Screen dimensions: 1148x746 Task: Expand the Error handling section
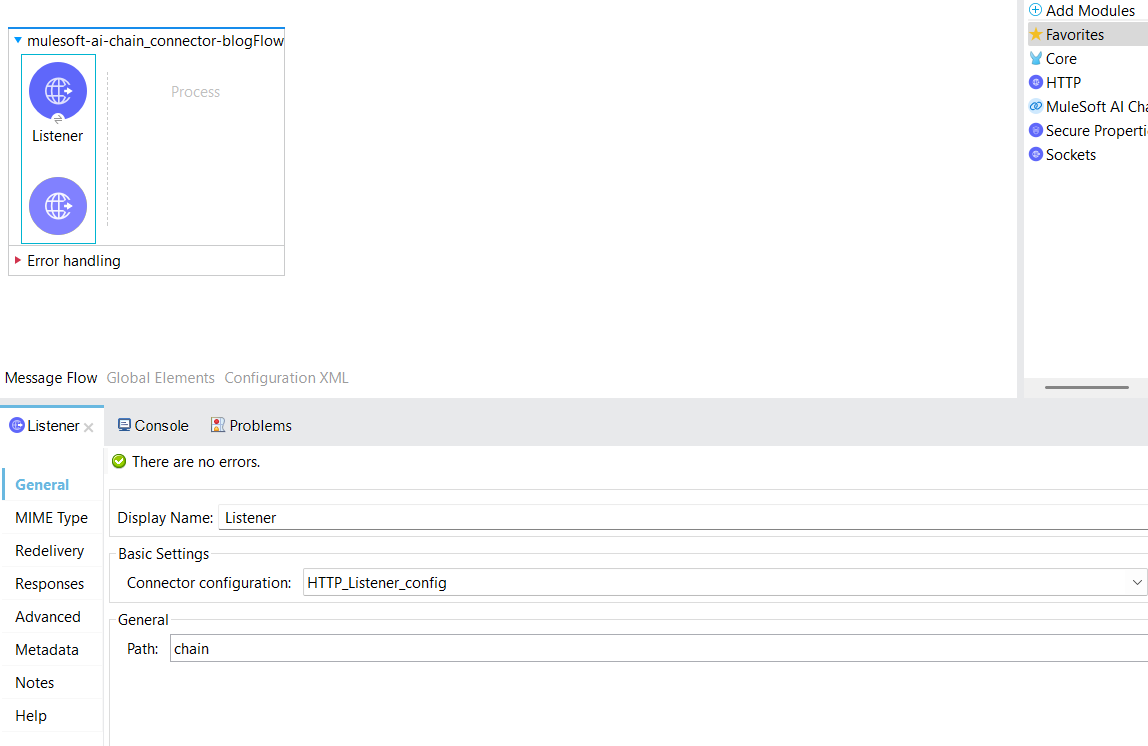(x=18, y=261)
